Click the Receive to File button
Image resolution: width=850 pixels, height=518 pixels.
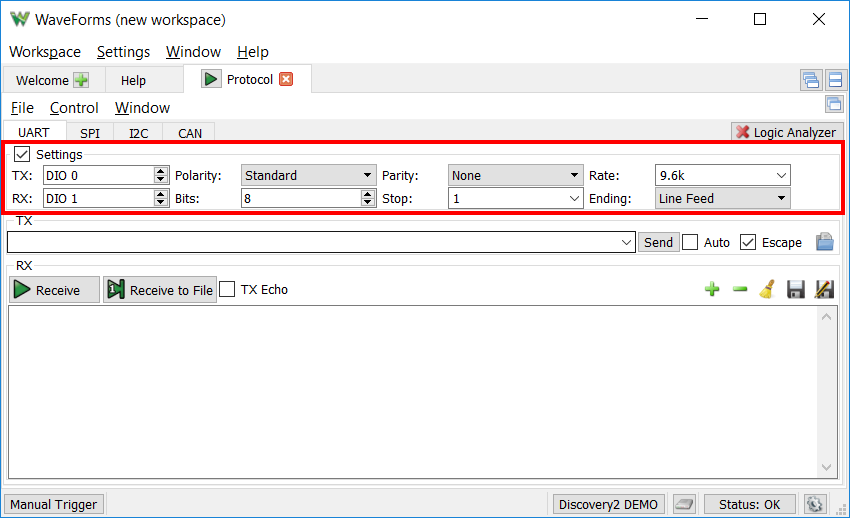click(160, 290)
